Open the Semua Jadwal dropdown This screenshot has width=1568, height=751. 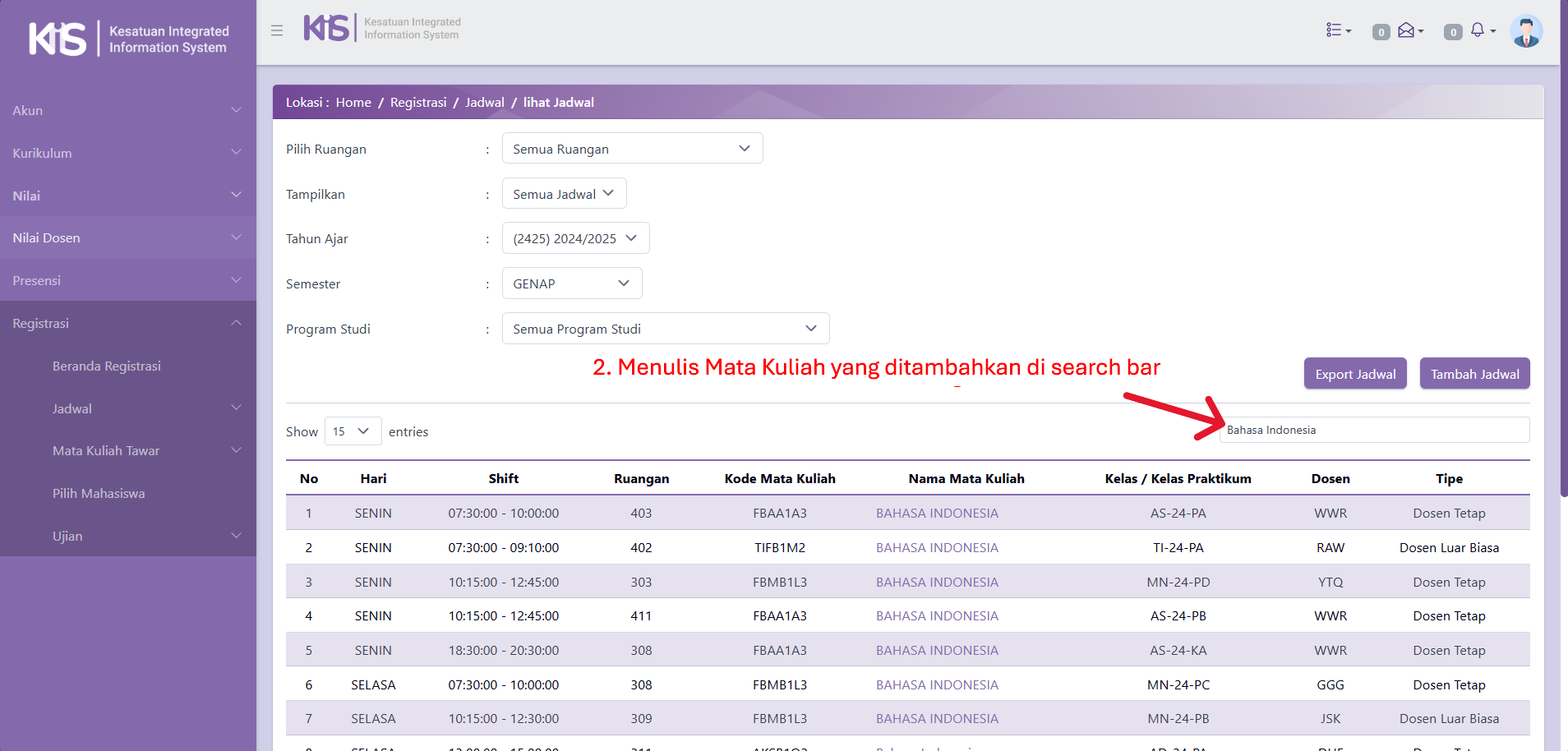[x=564, y=194]
